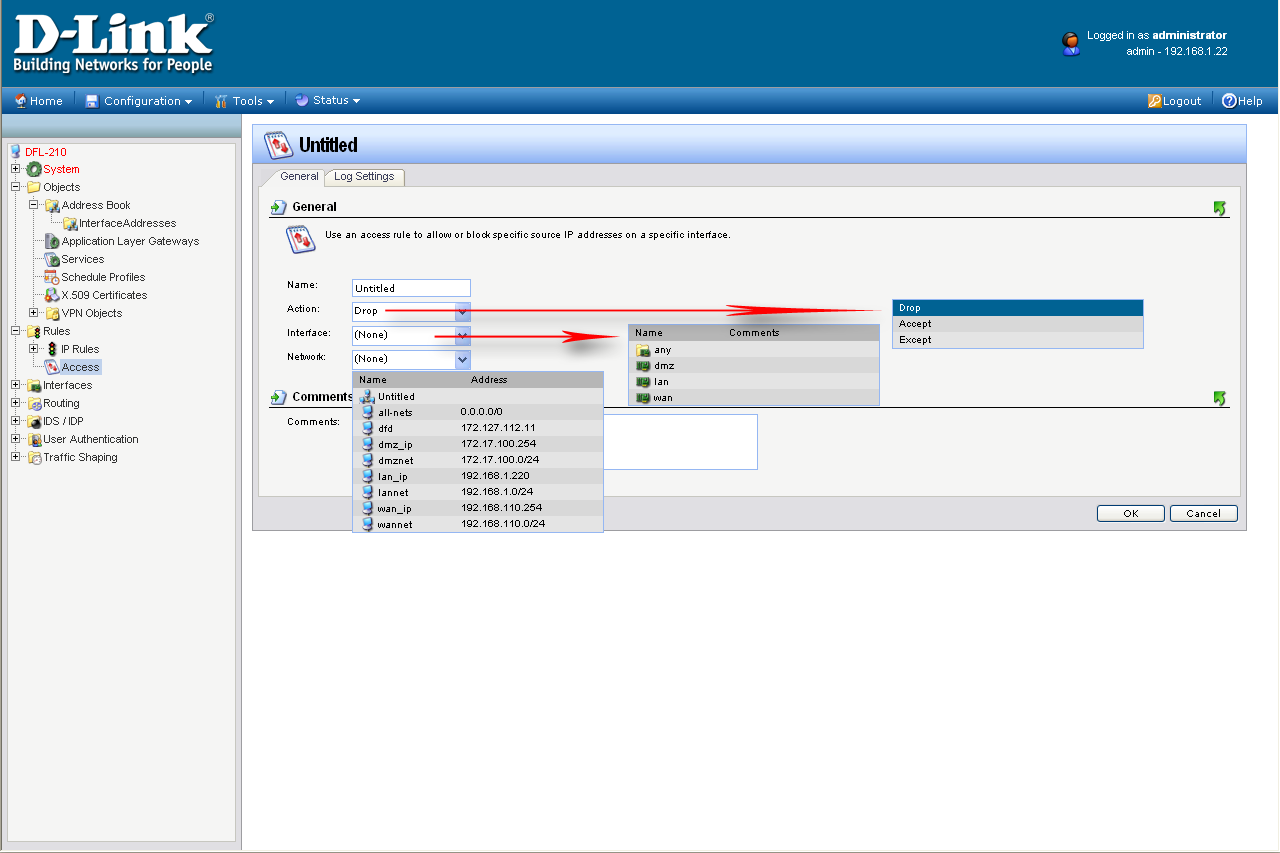The height and width of the screenshot is (853, 1280).
Task: Click the Interfaces folder icon
Action: 34,385
